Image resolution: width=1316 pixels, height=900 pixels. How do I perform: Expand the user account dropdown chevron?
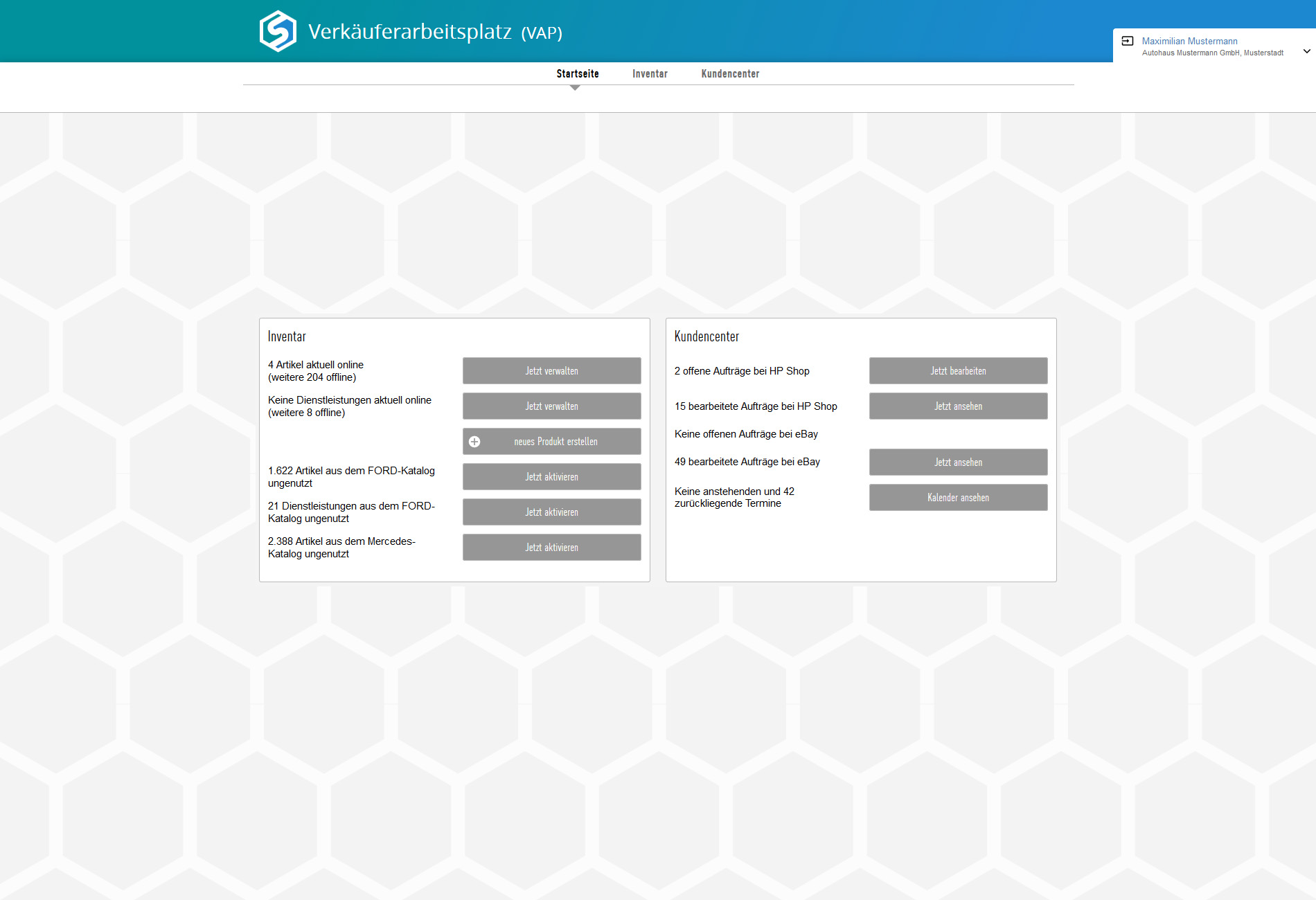(x=1306, y=51)
